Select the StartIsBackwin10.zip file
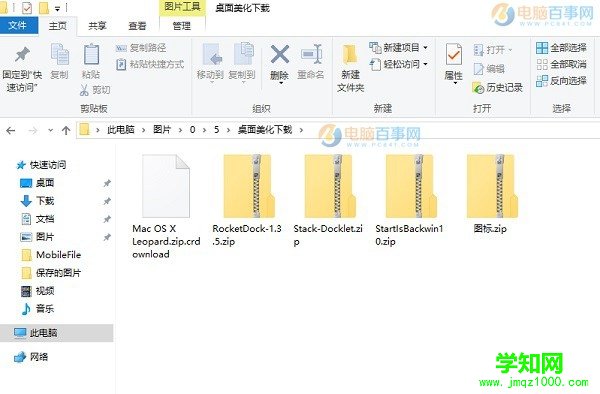The width and height of the screenshot is (600, 394). click(409, 200)
